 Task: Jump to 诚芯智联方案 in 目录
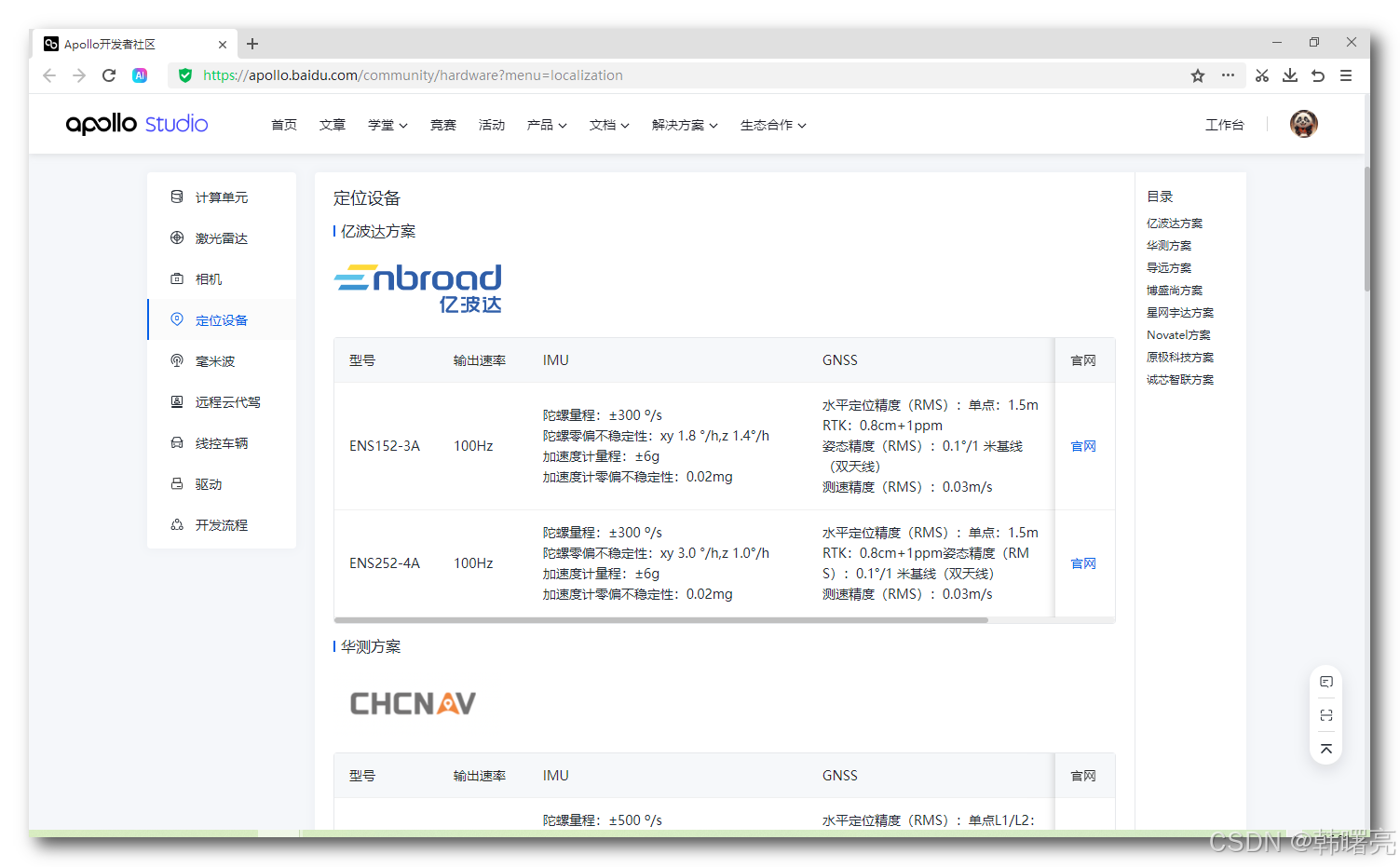(x=1180, y=380)
